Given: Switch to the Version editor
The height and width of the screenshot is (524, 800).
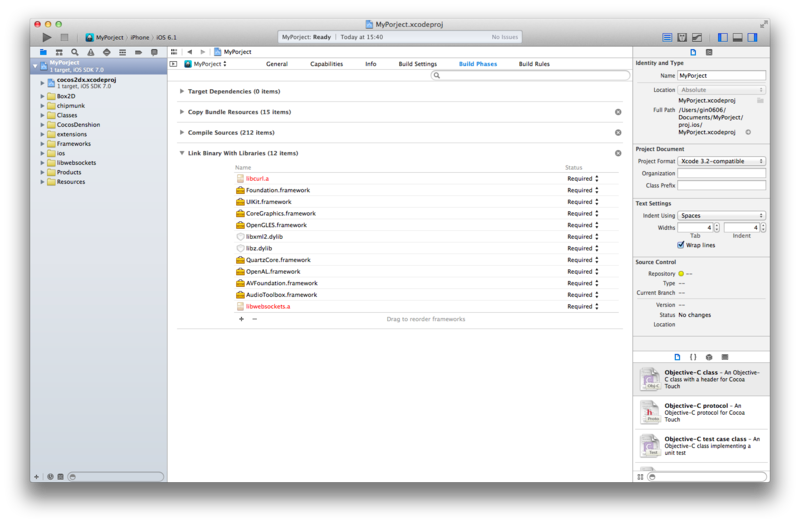Looking at the screenshot, I should point(697,37).
